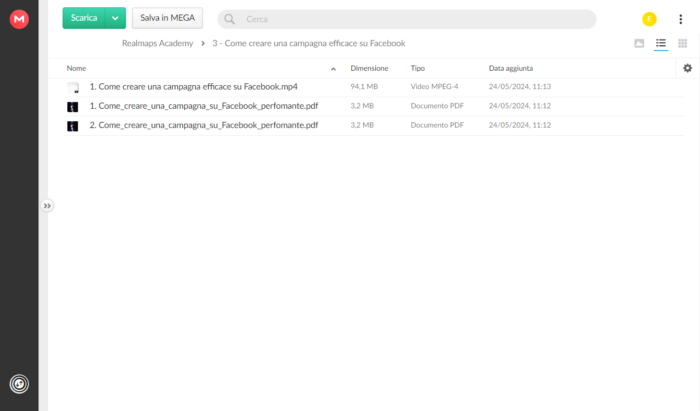Click PDF icon of second perfomante.pdf
The image size is (700, 411).
tap(72, 126)
